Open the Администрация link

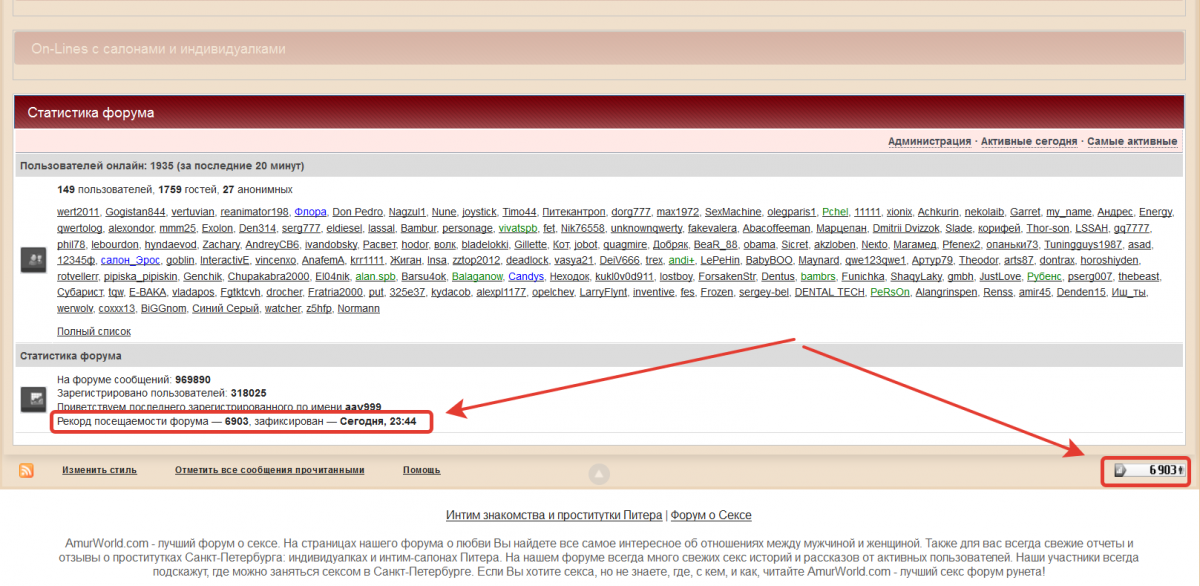929,142
